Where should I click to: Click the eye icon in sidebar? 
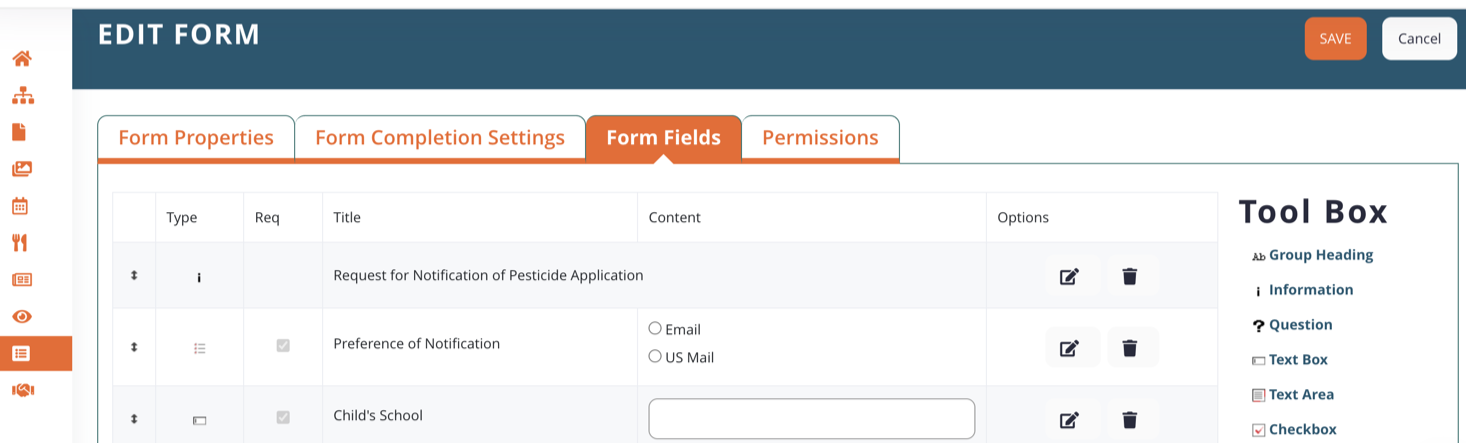click(21, 316)
